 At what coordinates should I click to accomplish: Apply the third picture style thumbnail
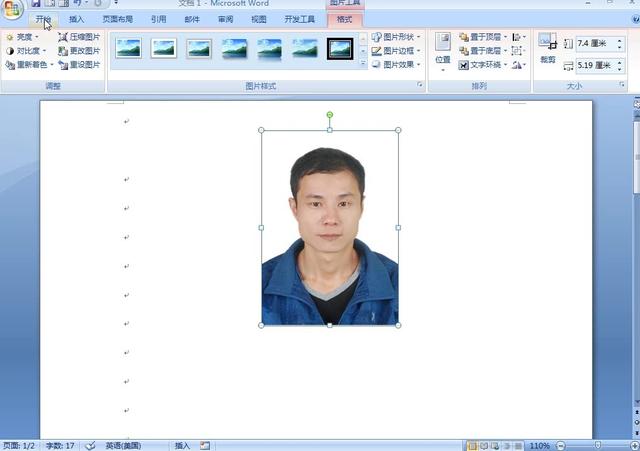pos(199,49)
